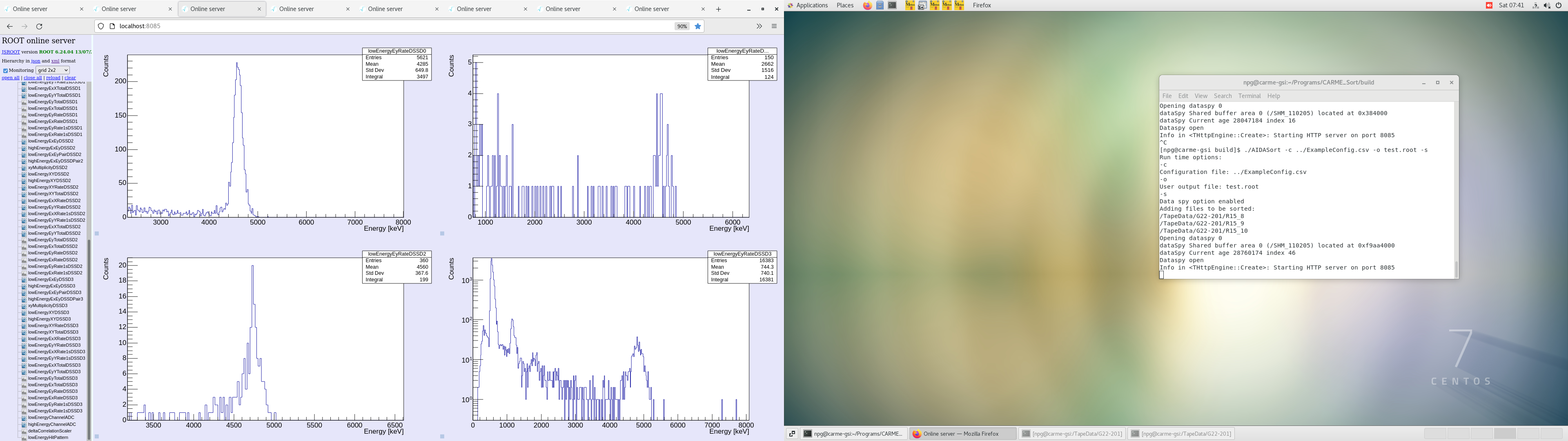Click the histogram tree vertical scrollbar
Image resolution: width=1568 pixels, height=441 pixels.
click(89, 335)
